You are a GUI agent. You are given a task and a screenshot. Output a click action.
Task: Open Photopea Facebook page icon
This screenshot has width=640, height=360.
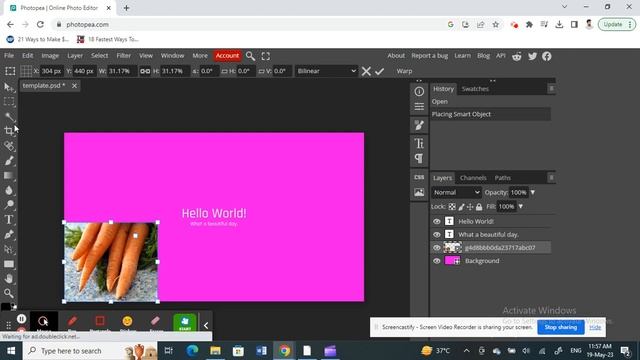point(547,56)
